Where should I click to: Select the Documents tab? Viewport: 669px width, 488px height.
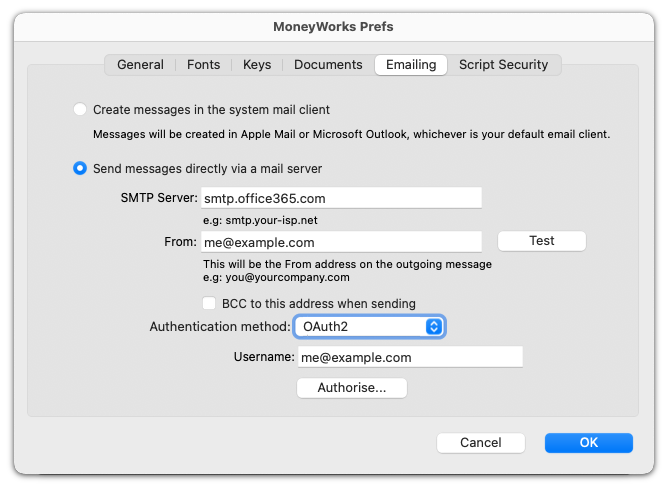pyautogui.click(x=328, y=65)
